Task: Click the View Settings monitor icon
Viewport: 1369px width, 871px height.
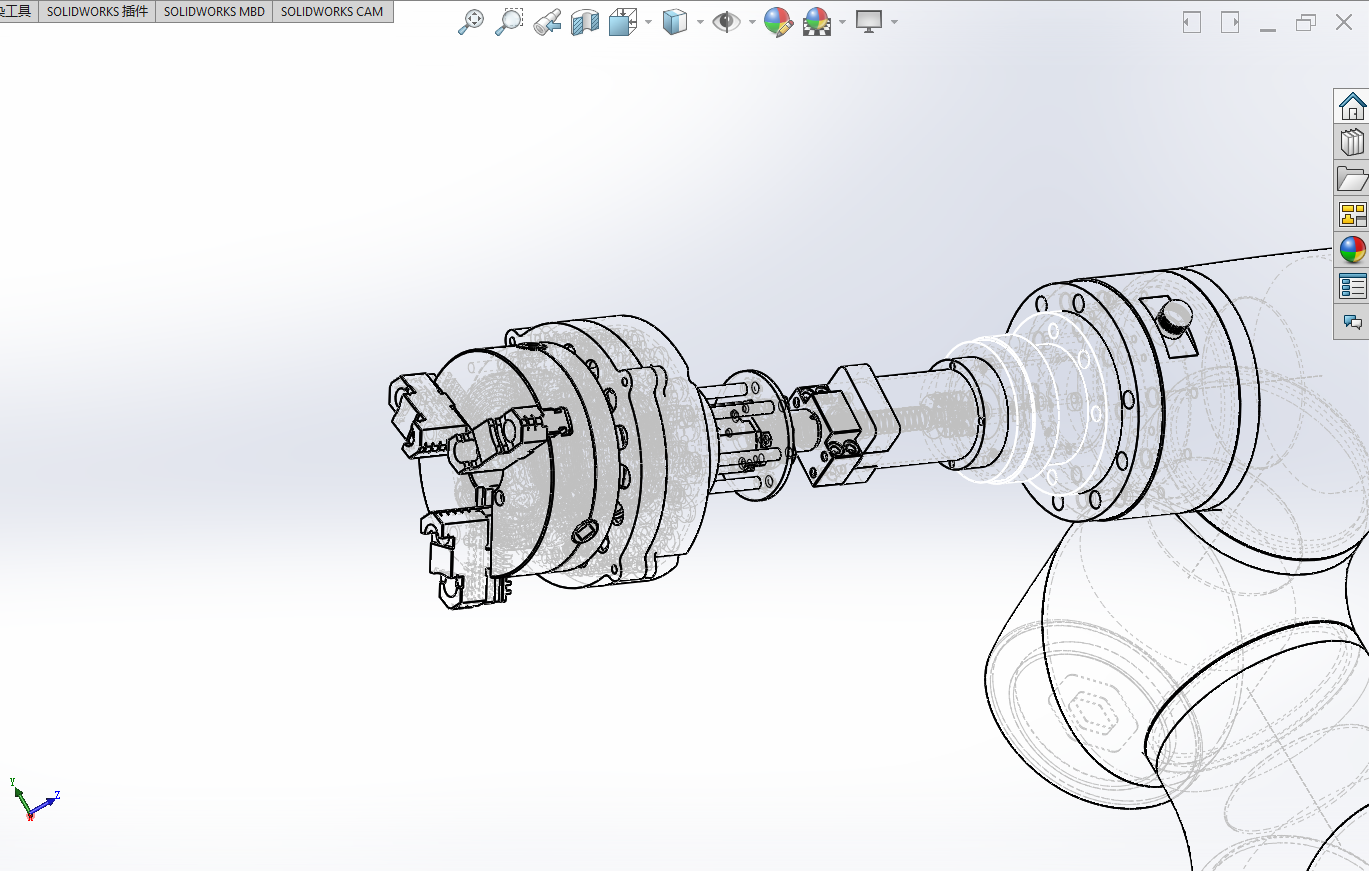Action: 868,22
